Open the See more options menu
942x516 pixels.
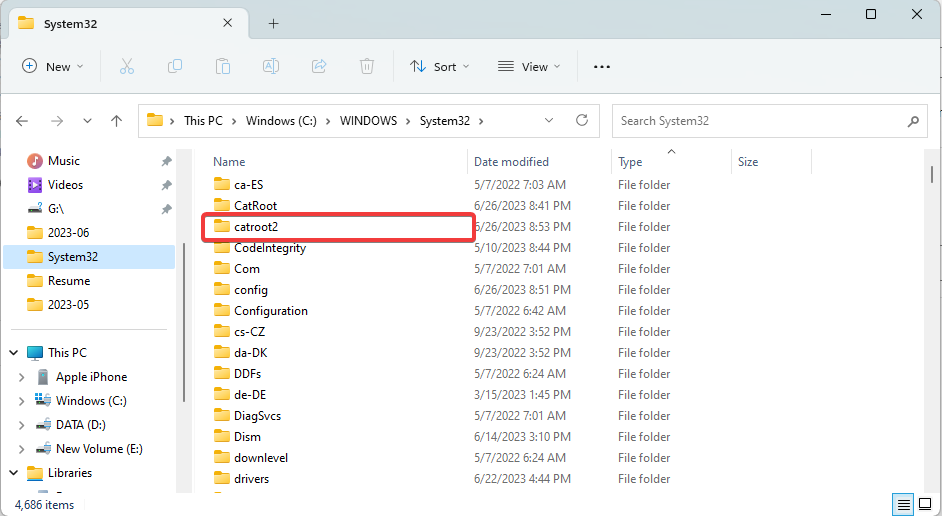[601, 67]
